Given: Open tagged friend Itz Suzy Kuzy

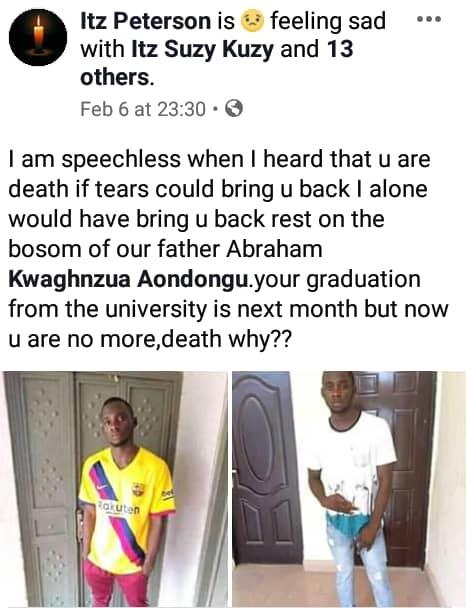Looking at the screenshot, I should point(203,50).
